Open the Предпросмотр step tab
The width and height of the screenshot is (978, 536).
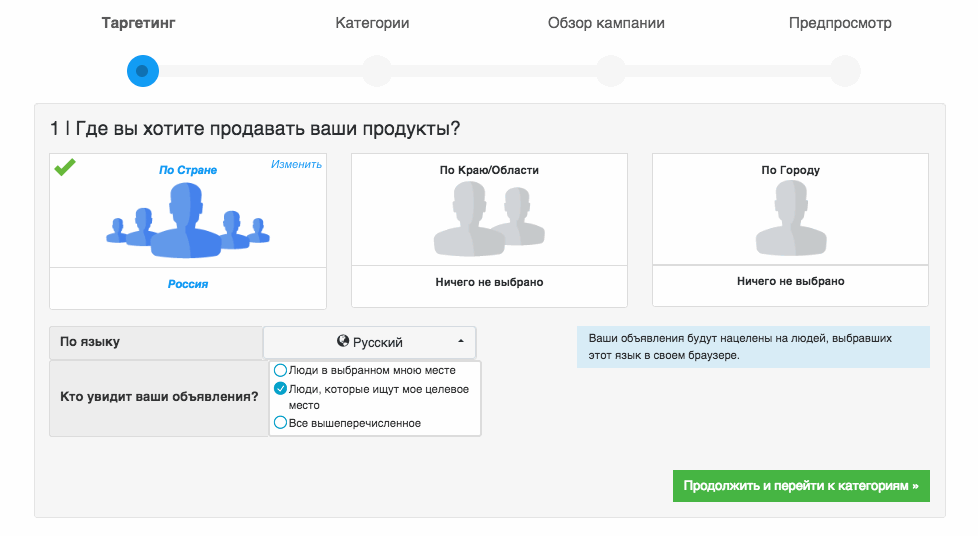840,23
